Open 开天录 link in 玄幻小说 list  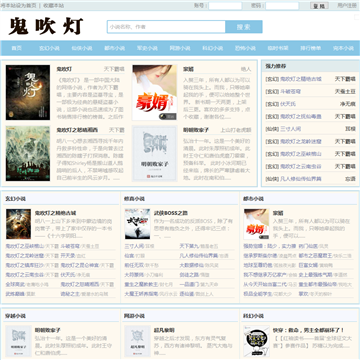click(68, 256)
